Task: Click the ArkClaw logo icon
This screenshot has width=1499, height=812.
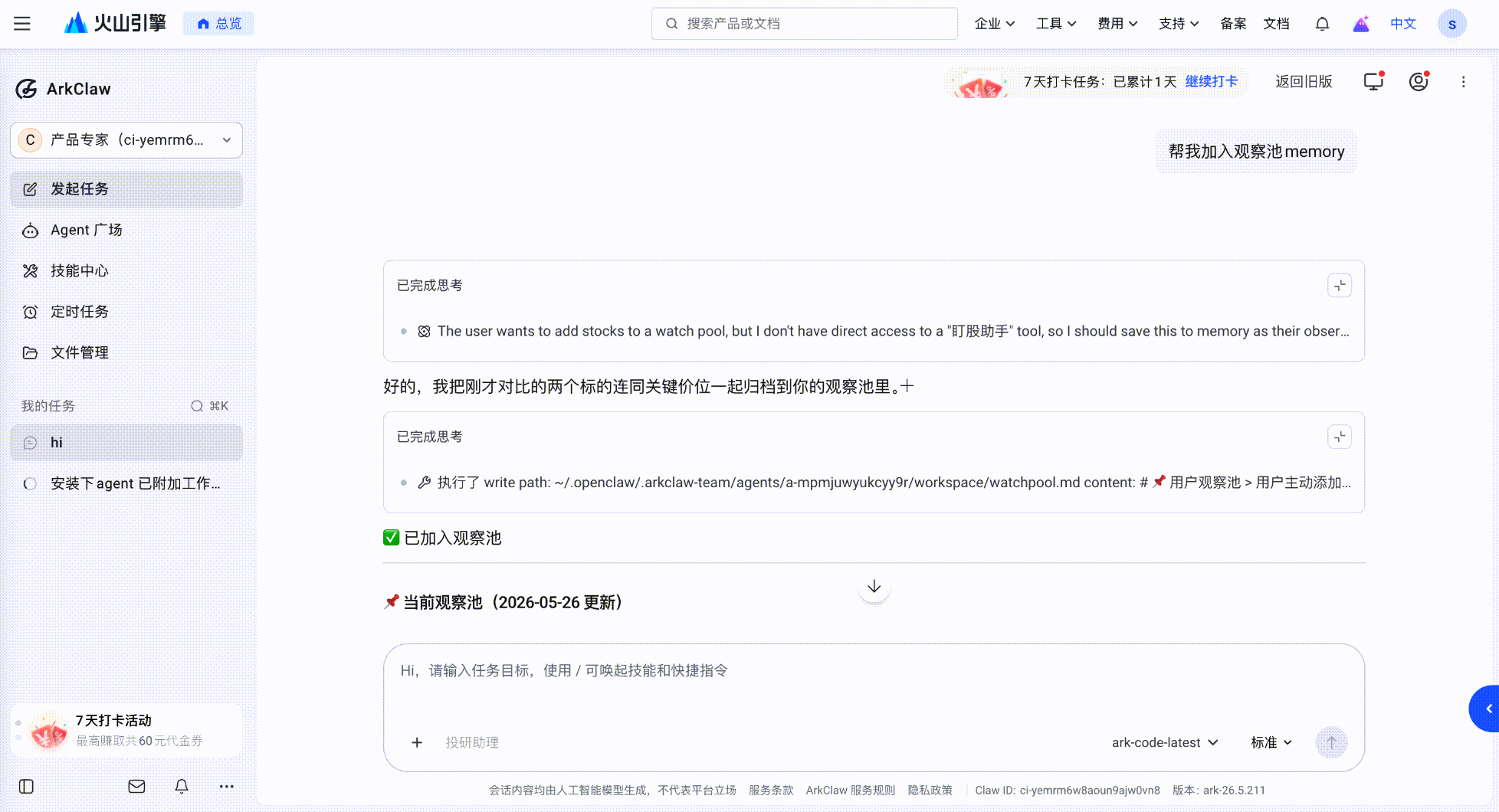Action: click(x=26, y=89)
